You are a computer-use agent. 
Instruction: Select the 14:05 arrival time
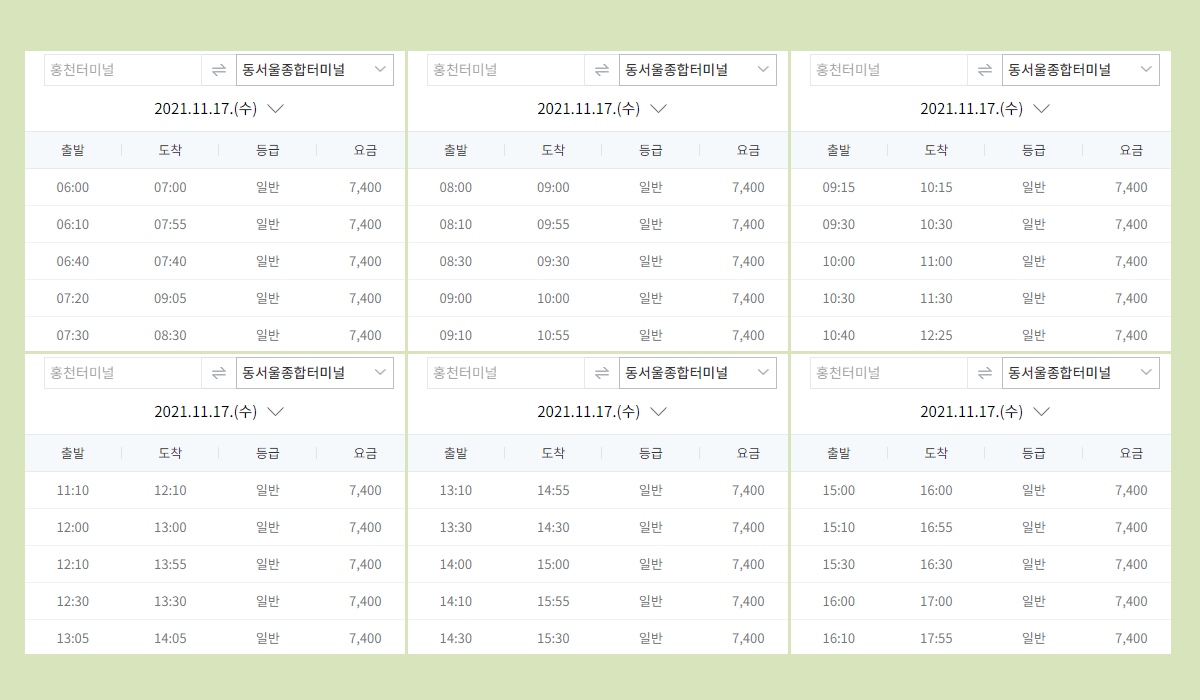click(x=170, y=639)
